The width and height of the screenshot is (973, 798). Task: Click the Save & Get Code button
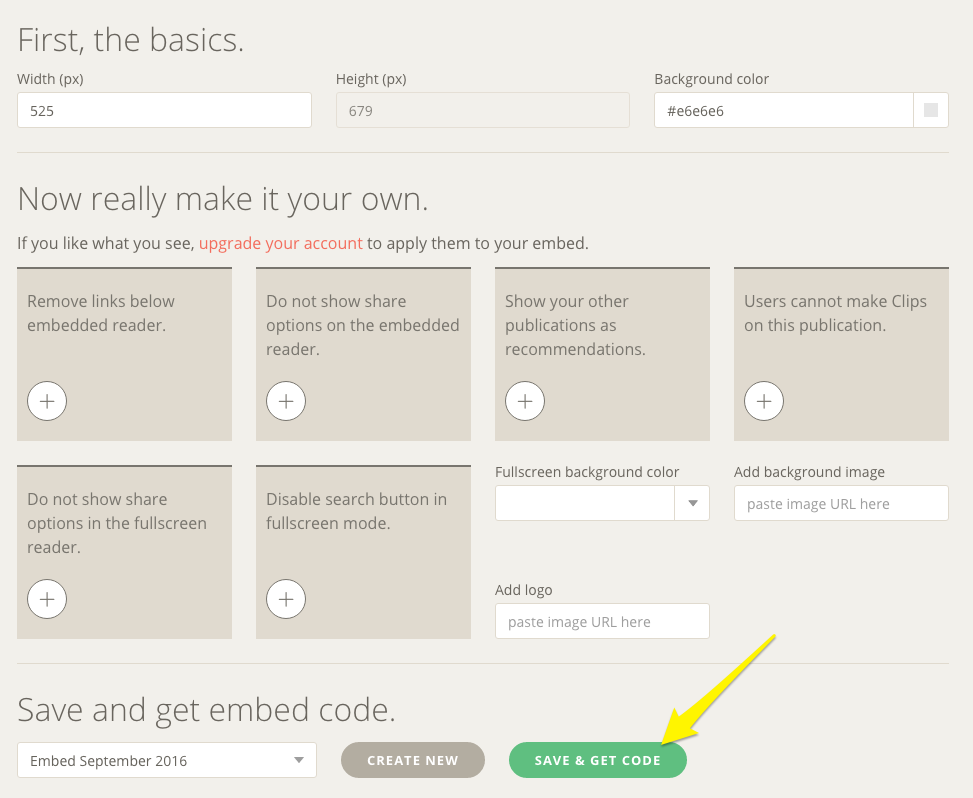(598, 760)
